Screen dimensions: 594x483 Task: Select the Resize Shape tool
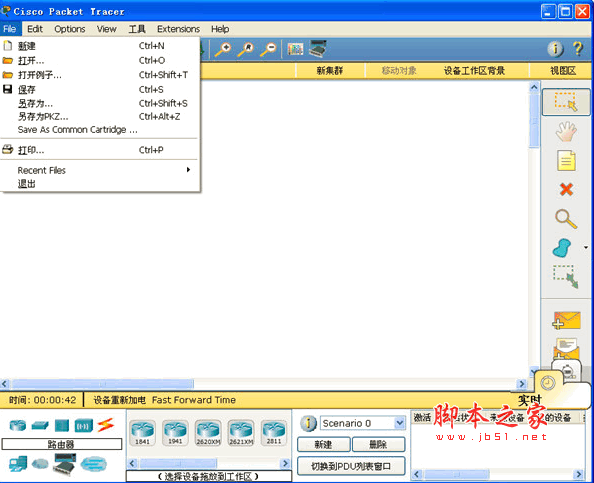click(566, 277)
